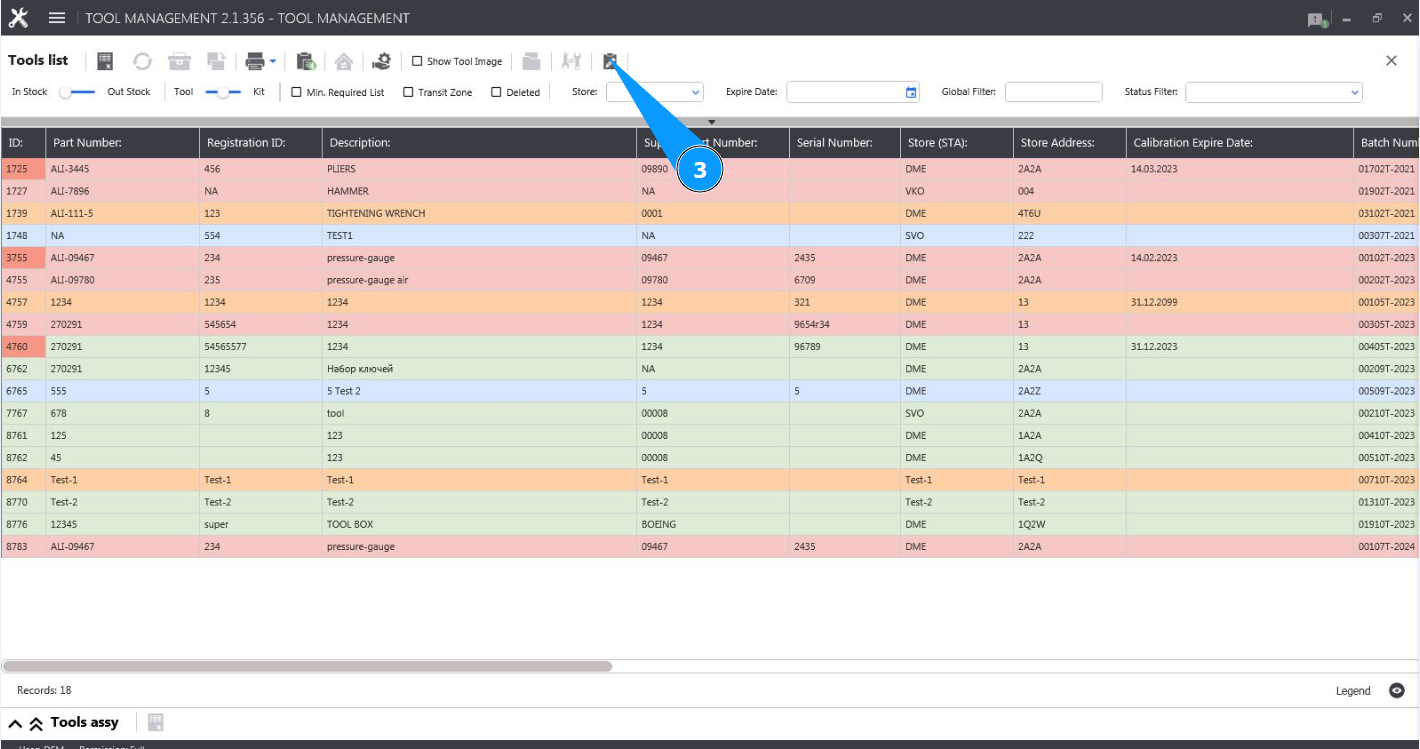Check the Min. Required List checkbox
The width and height of the screenshot is (1420, 749).
[x=296, y=92]
